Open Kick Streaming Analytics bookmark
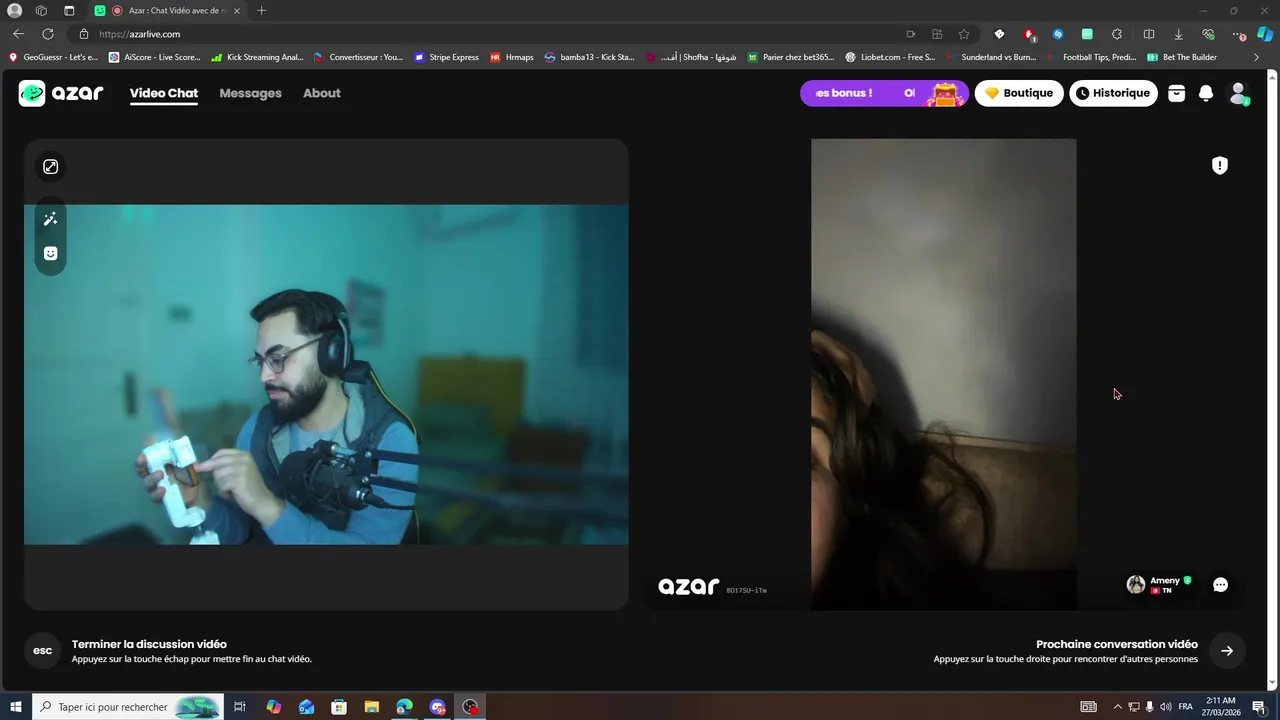The height and width of the screenshot is (720, 1280). click(x=257, y=57)
